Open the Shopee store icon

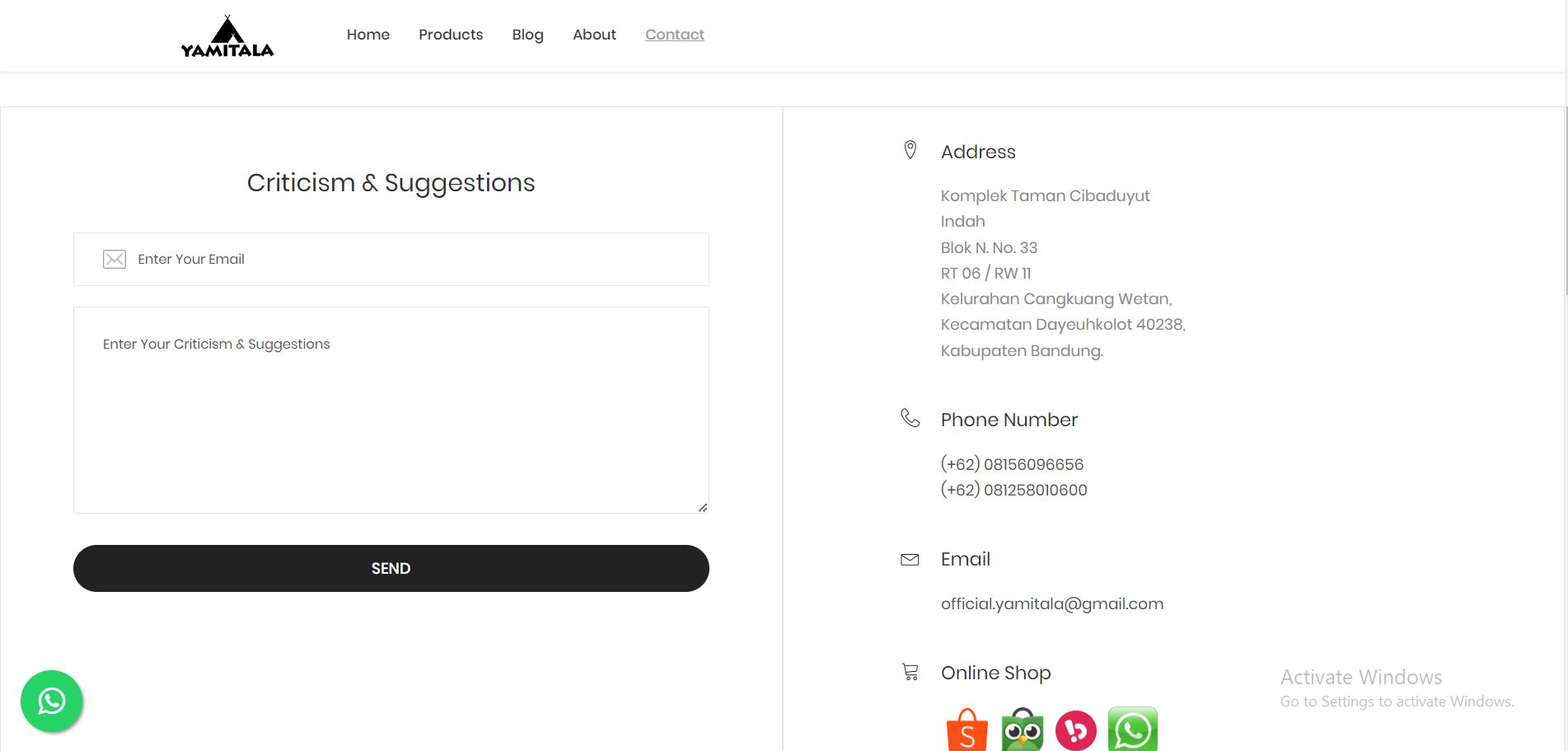tap(967, 730)
